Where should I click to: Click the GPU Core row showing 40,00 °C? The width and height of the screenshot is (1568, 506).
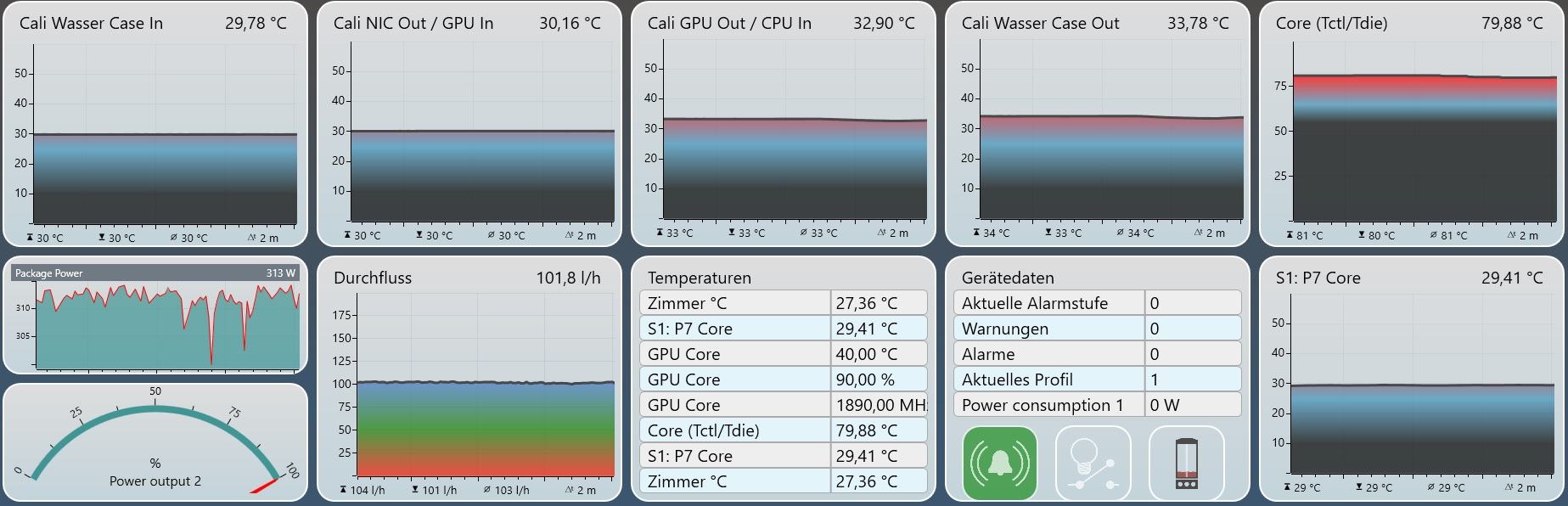pyautogui.click(x=783, y=354)
